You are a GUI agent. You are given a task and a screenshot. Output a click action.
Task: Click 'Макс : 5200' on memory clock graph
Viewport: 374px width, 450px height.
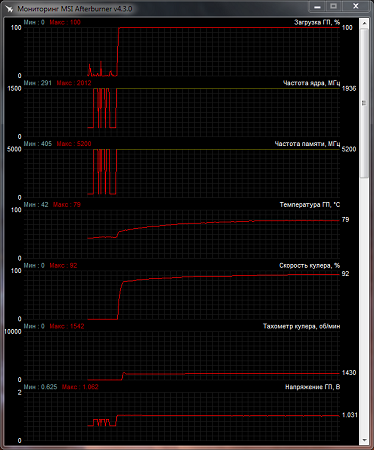(x=74, y=144)
